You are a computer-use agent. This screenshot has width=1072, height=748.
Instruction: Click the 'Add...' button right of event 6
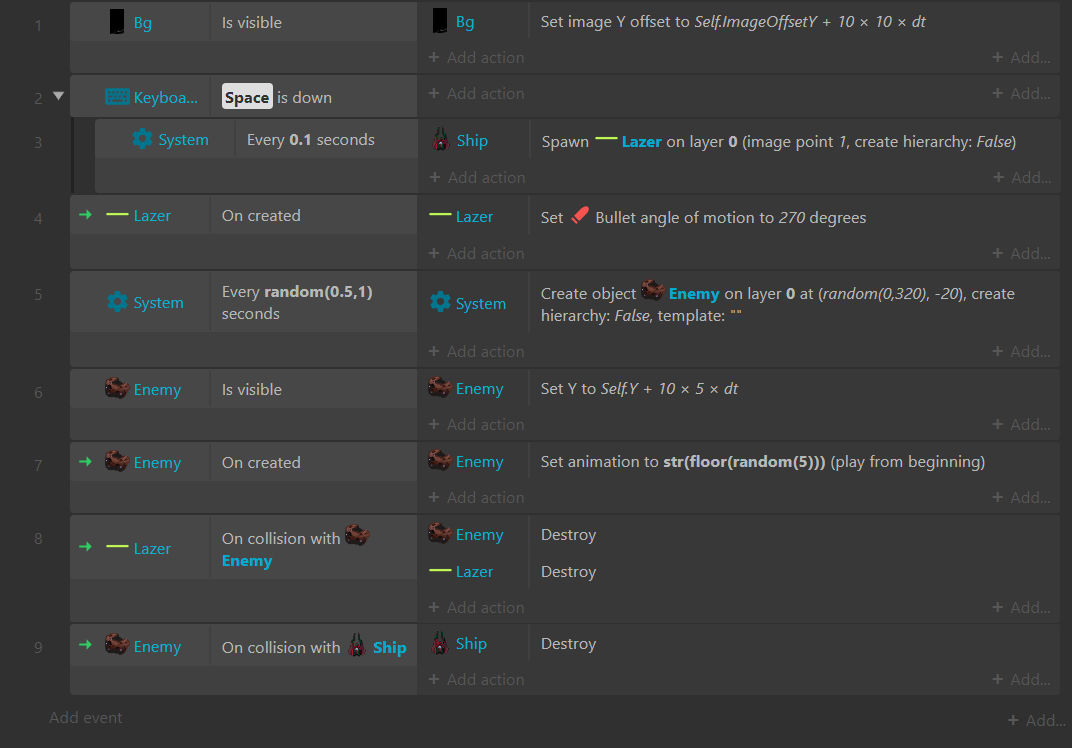point(1021,425)
